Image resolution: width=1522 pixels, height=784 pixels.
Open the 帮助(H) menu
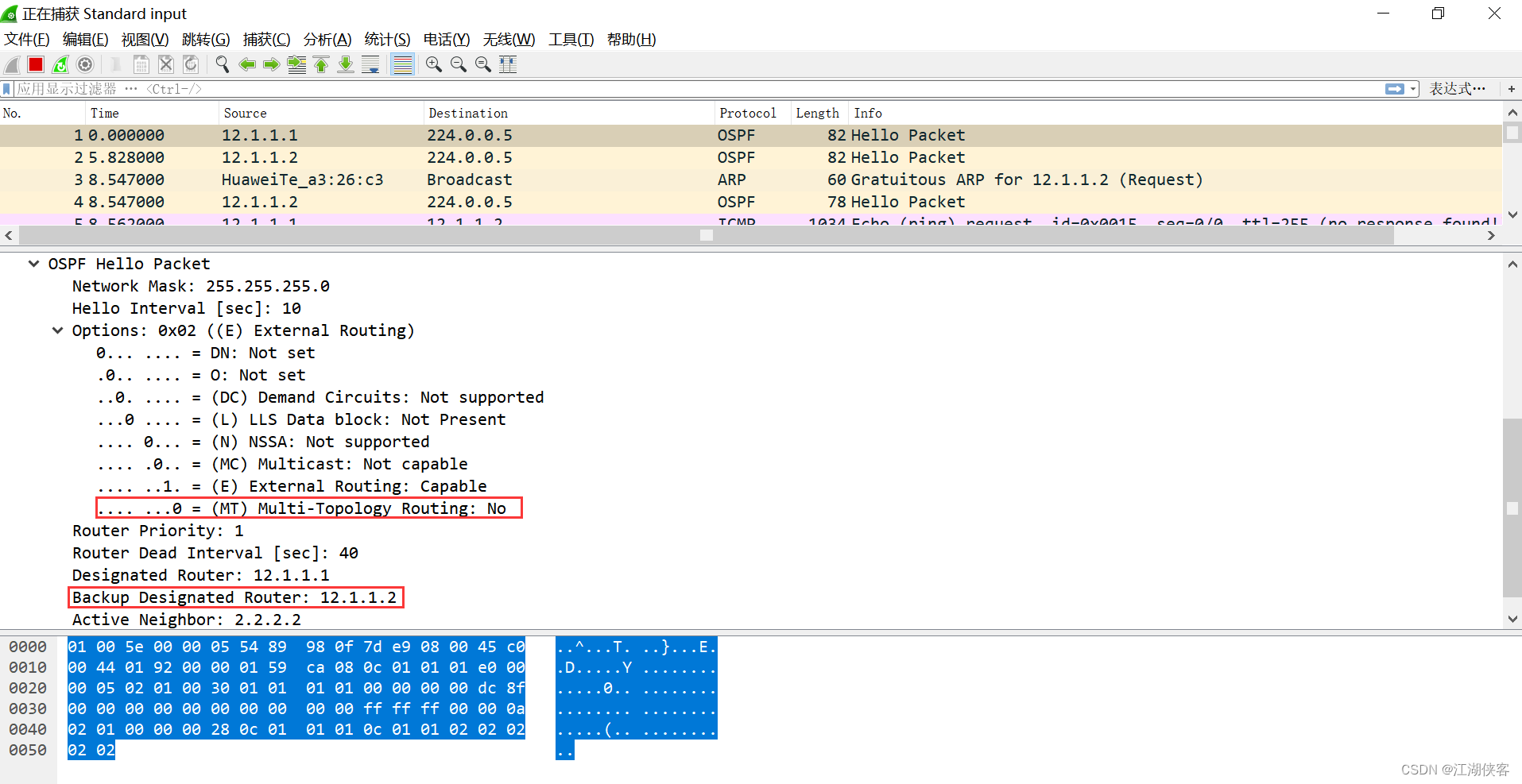click(x=632, y=39)
